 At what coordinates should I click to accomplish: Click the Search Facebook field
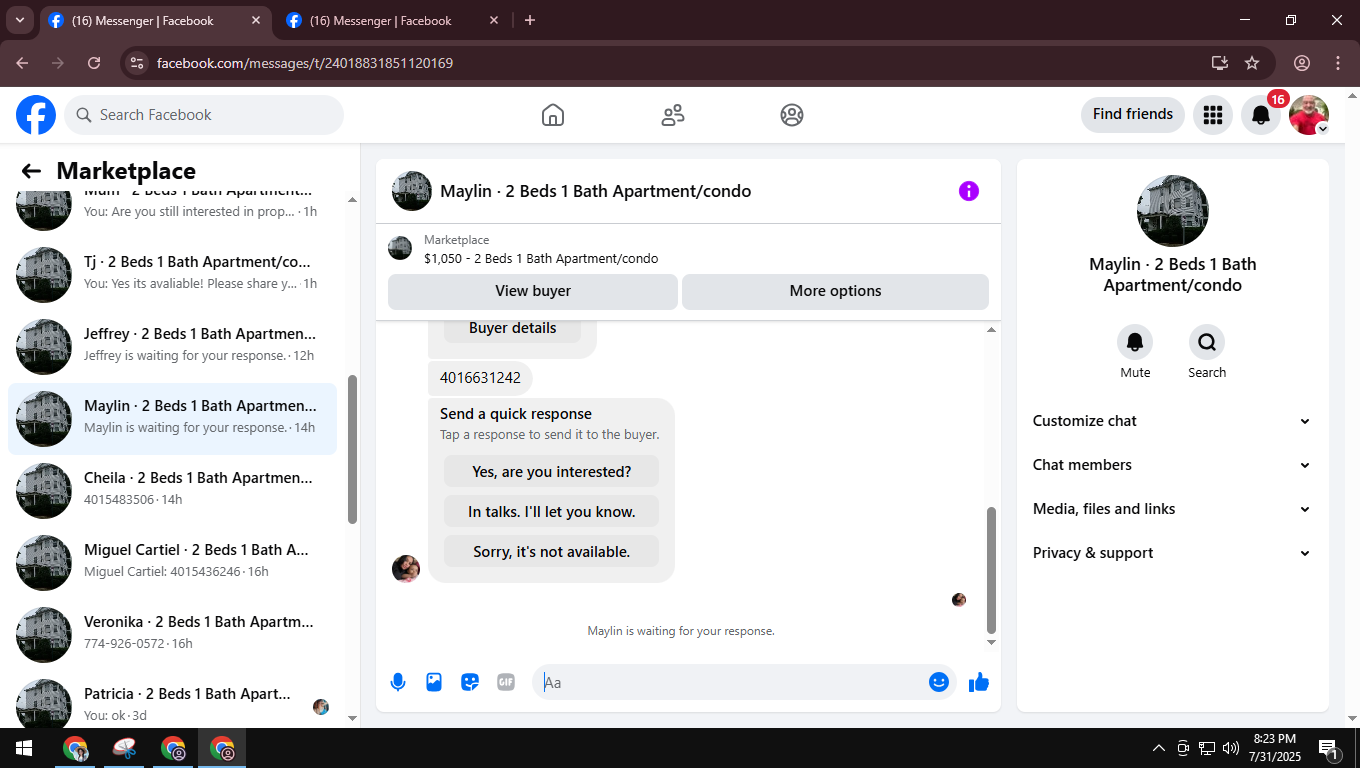204,115
